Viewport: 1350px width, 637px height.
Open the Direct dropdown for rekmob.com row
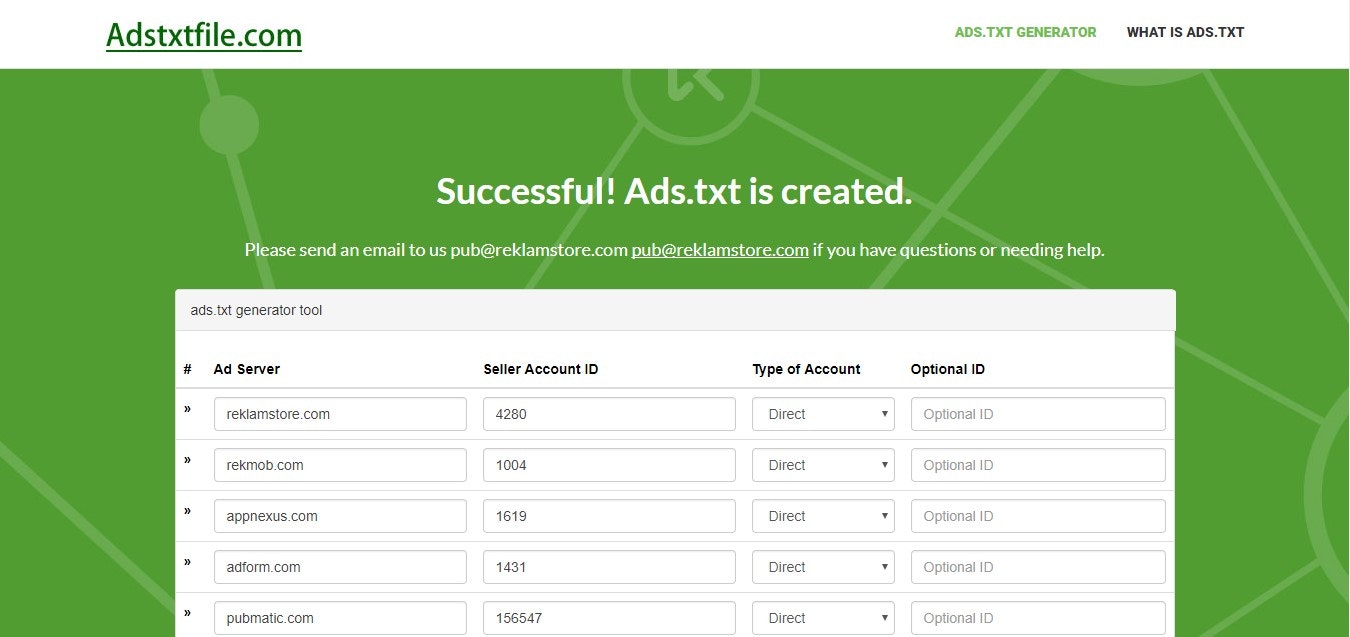[x=822, y=464]
